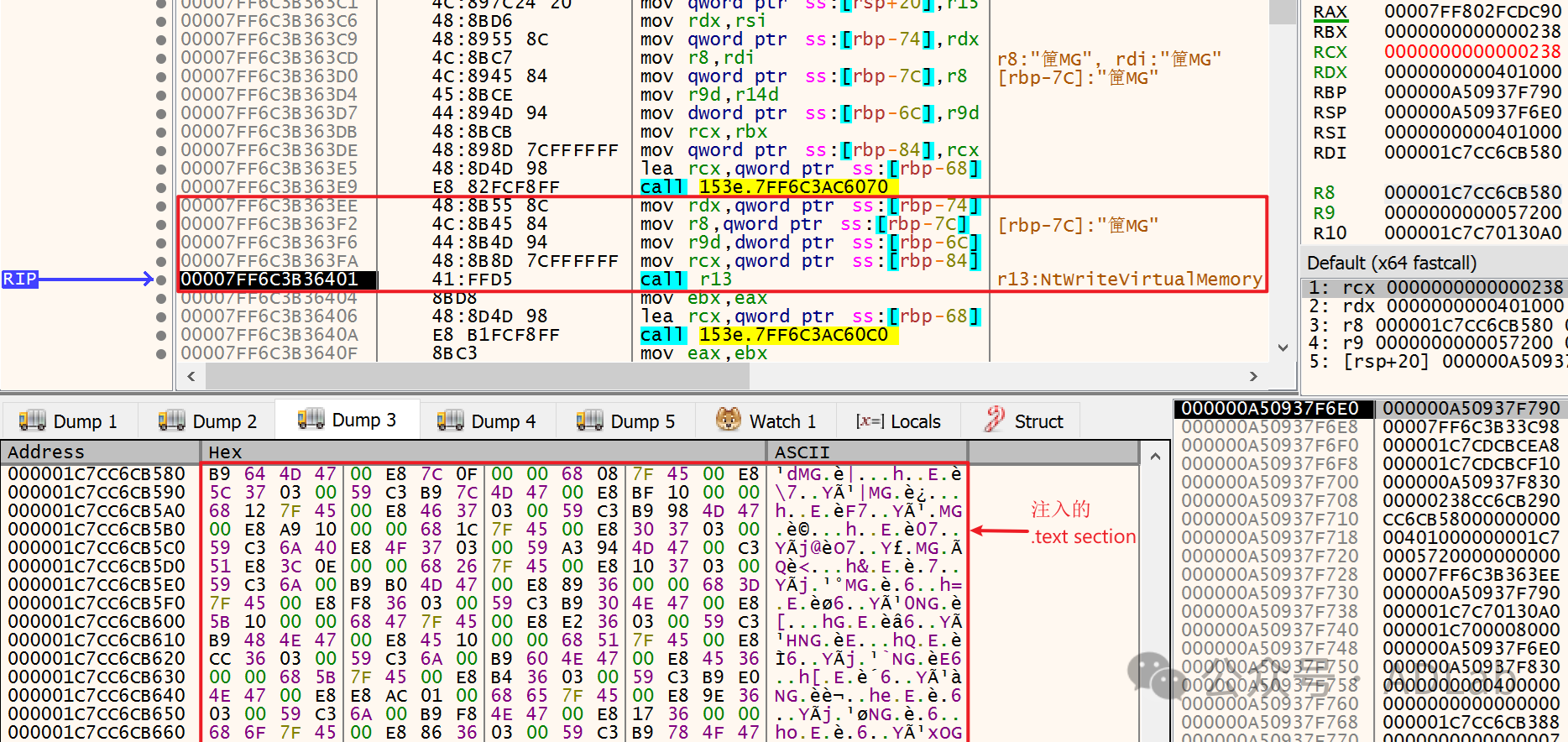Screen dimensions: 1568x742
Task: Click the Watch 1 bug icon
Action: pyautogui.click(x=728, y=420)
